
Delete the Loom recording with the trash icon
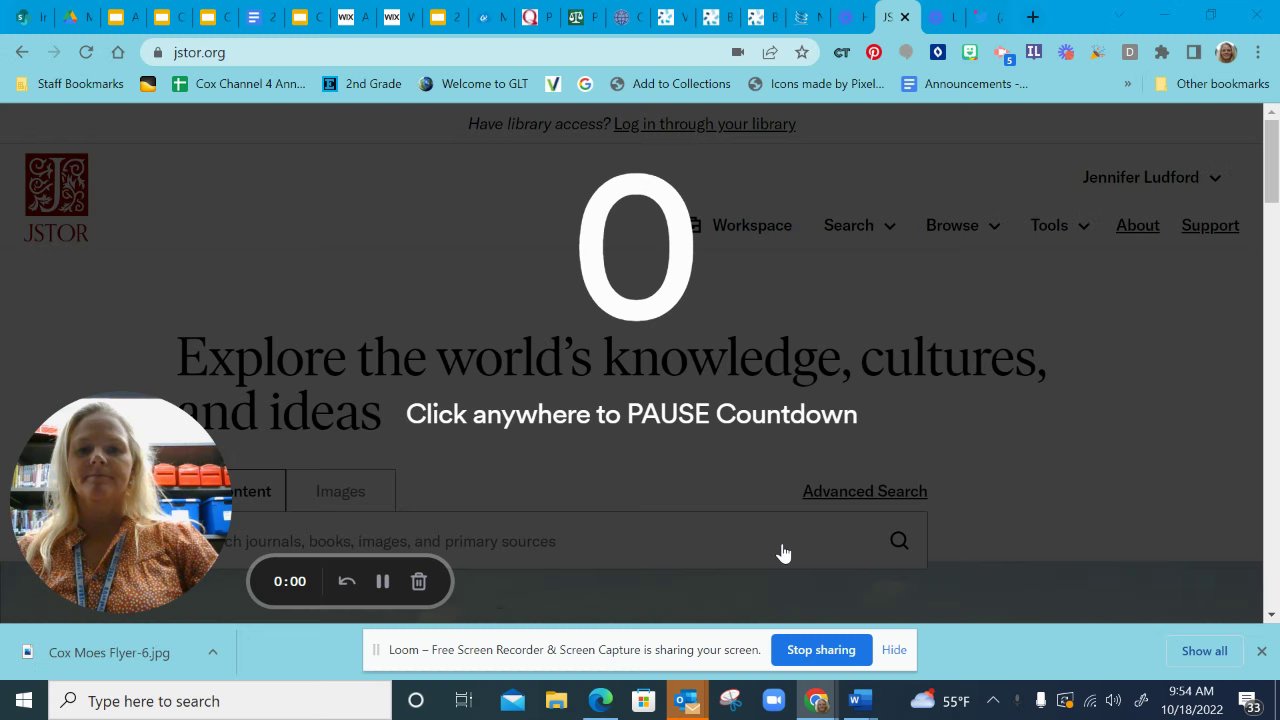point(419,581)
